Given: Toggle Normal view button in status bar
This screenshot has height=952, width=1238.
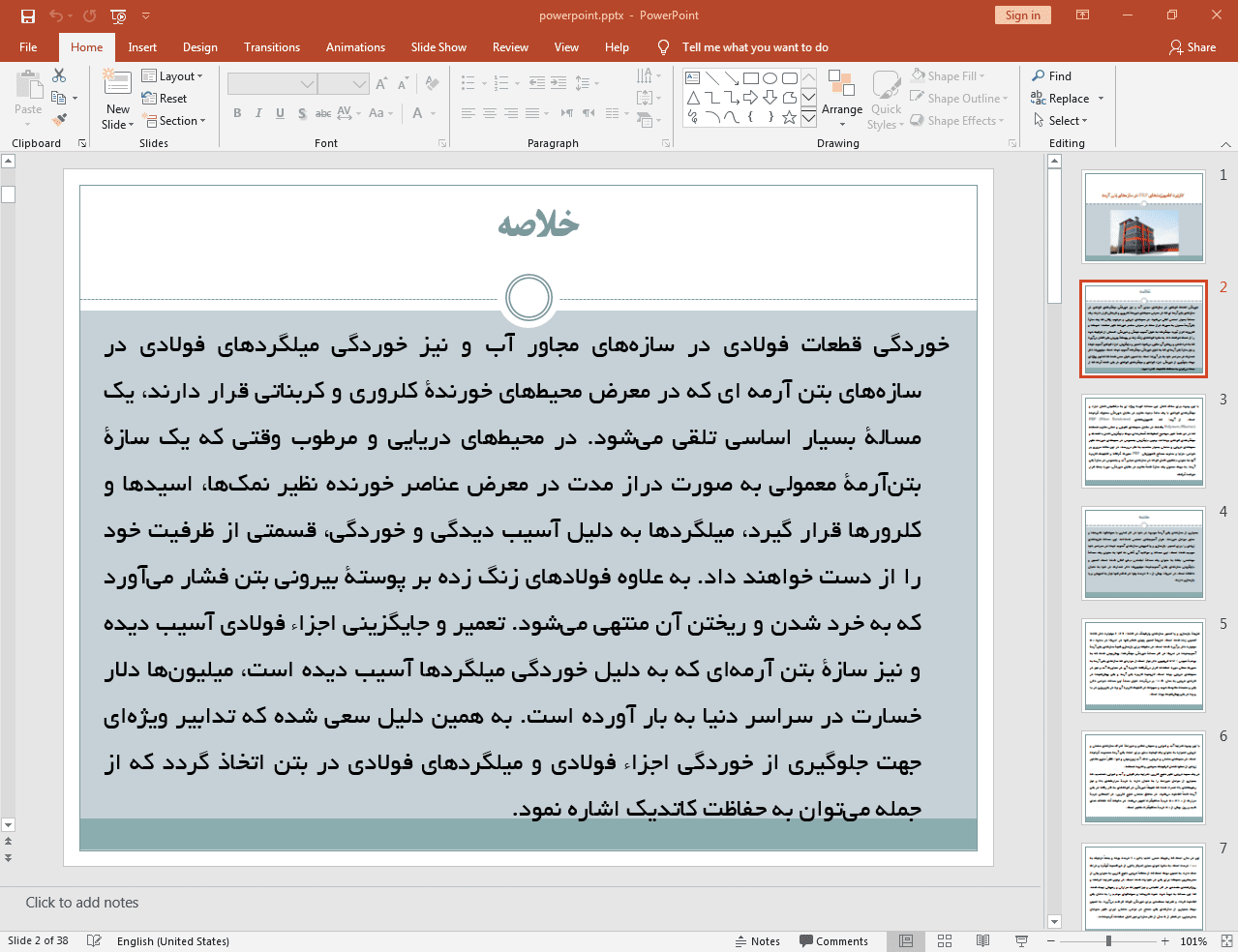Looking at the screenshot, I should pos(906,941).
